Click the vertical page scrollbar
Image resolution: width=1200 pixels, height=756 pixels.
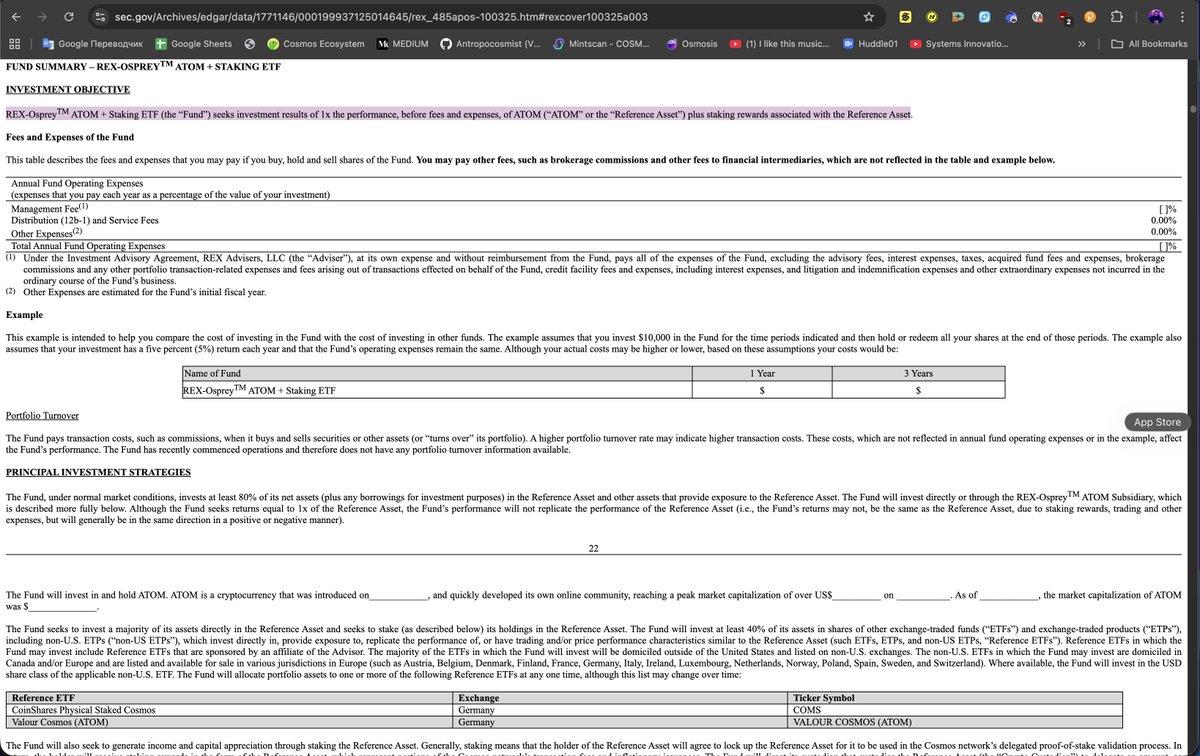[x=1193, y=110]
